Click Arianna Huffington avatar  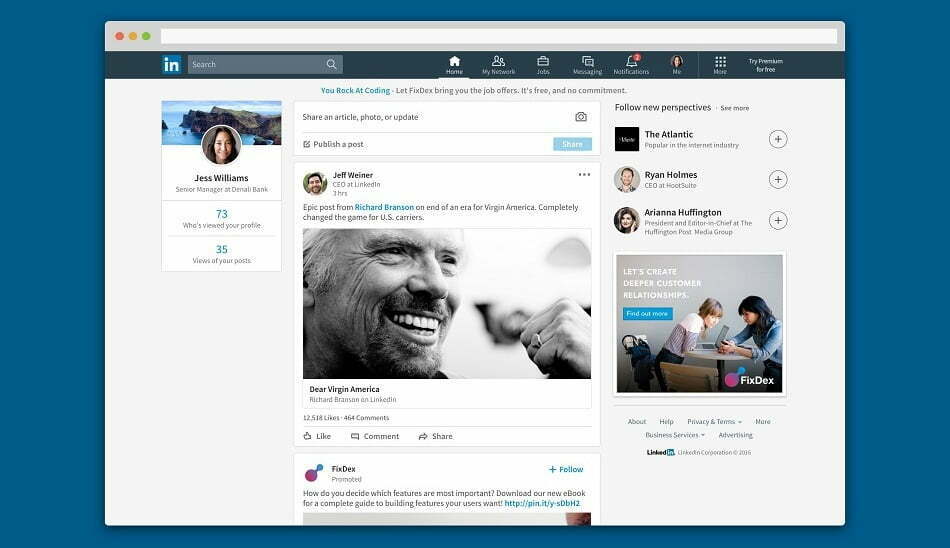(x=626, y=221)
